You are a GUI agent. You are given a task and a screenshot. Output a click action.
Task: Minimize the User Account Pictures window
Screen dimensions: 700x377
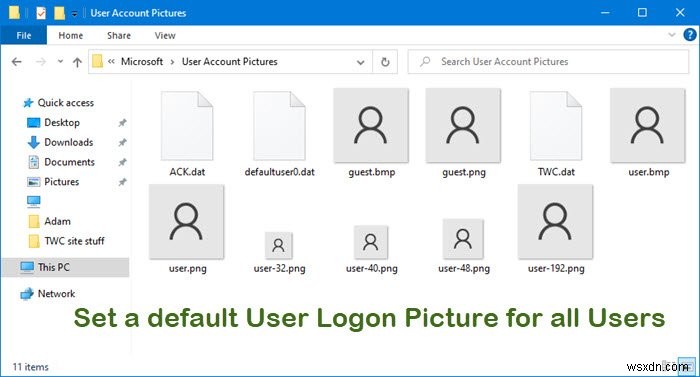click(x=605, y=13)
